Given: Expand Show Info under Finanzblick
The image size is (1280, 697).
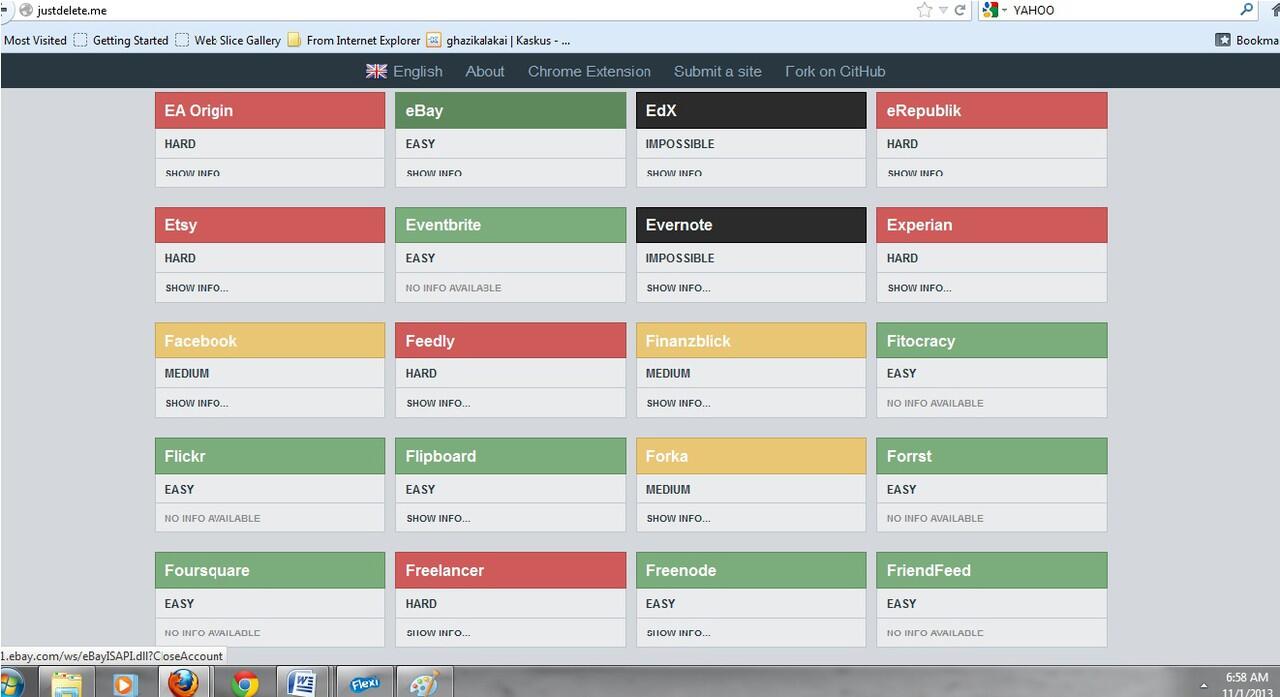Looking at the screenshot, I should click(x=678, y=403).
